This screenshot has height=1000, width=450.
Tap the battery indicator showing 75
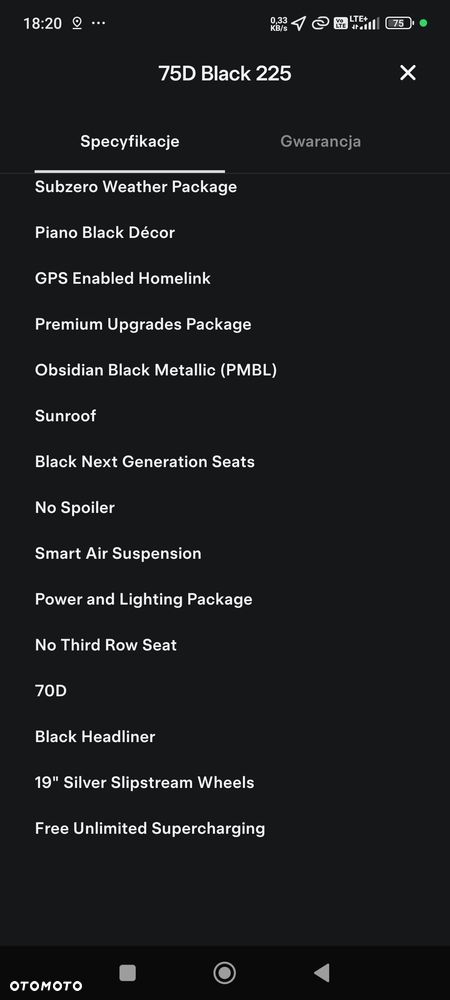coord(400,24)
